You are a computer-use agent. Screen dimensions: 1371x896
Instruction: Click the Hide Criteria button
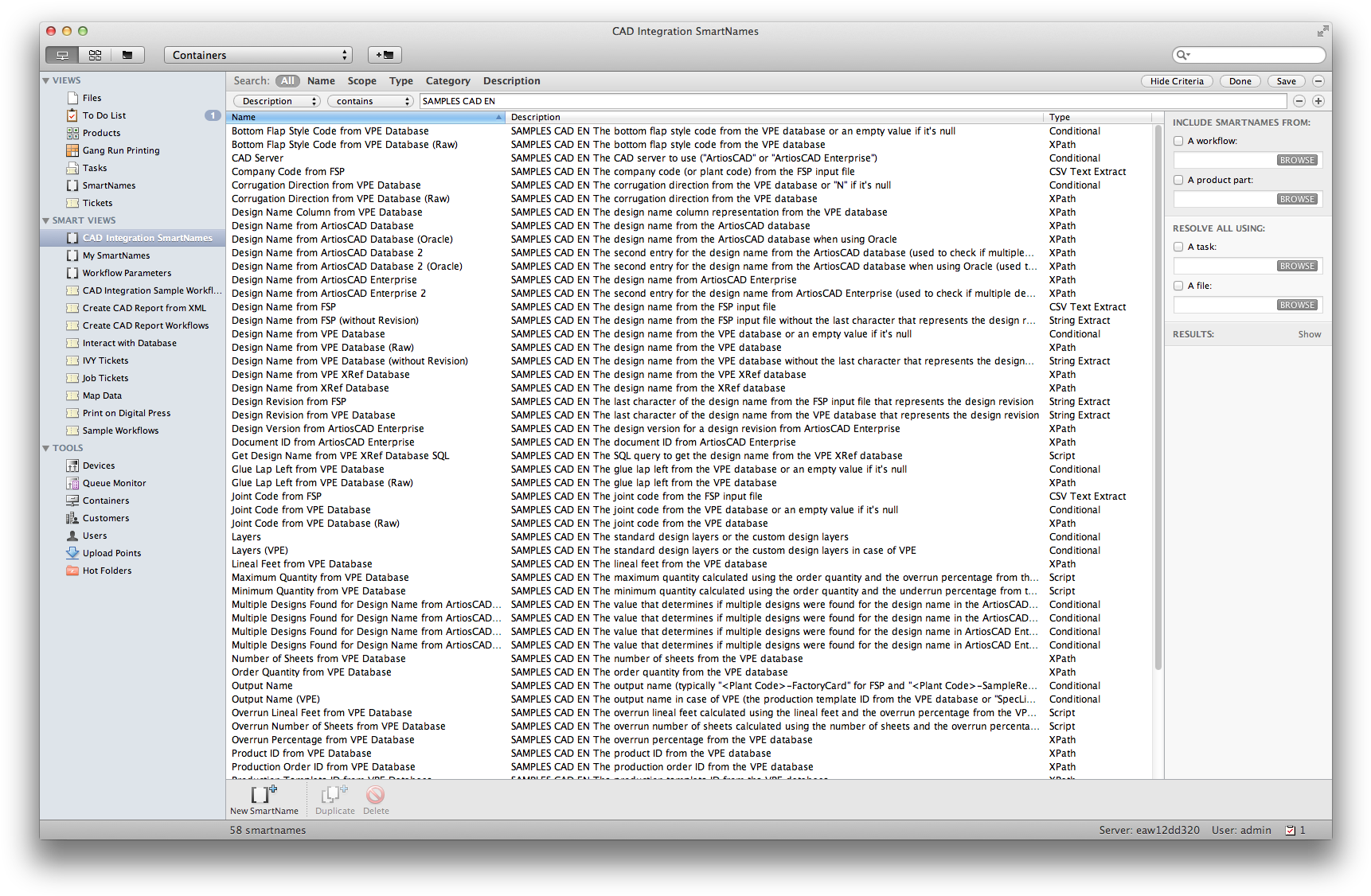(1177, 80)
